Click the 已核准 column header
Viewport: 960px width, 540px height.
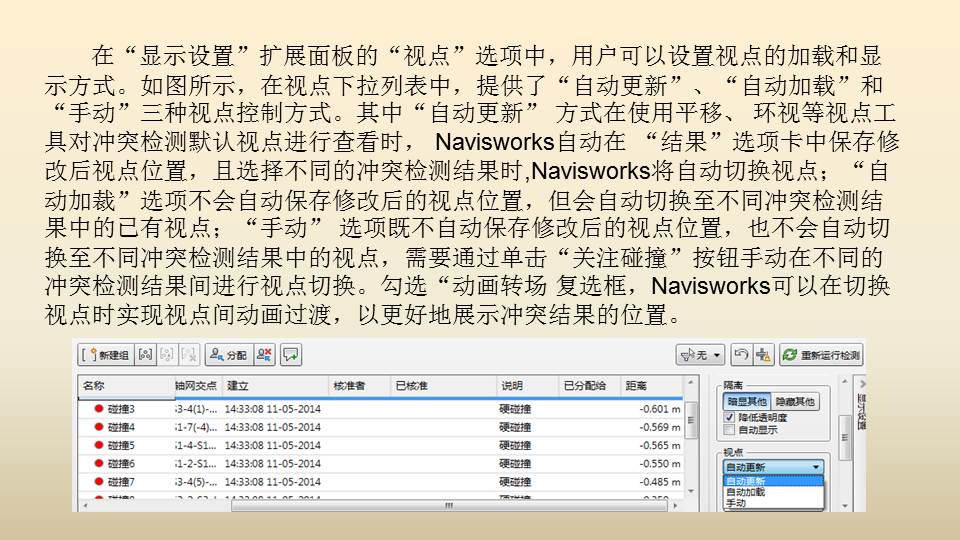pos(443,386)
